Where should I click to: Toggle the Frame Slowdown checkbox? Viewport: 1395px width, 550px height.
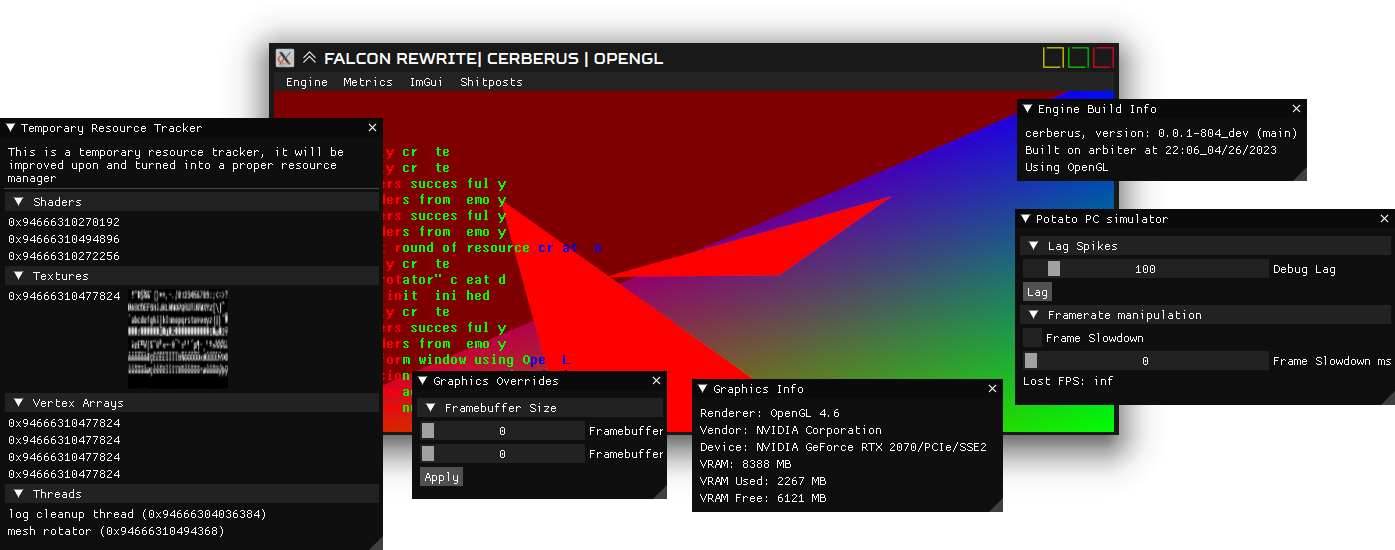(1032, 338)
